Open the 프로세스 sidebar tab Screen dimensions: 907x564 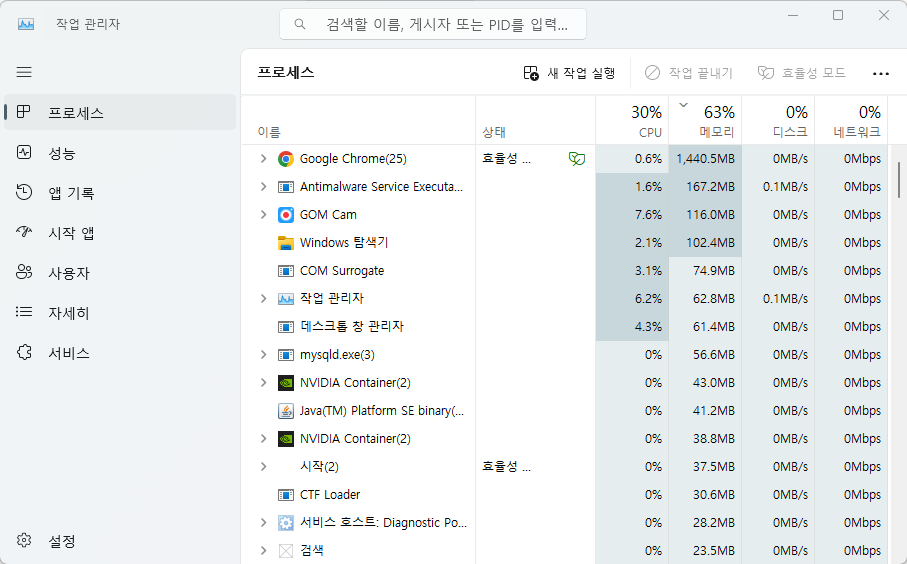click(120, 112)
